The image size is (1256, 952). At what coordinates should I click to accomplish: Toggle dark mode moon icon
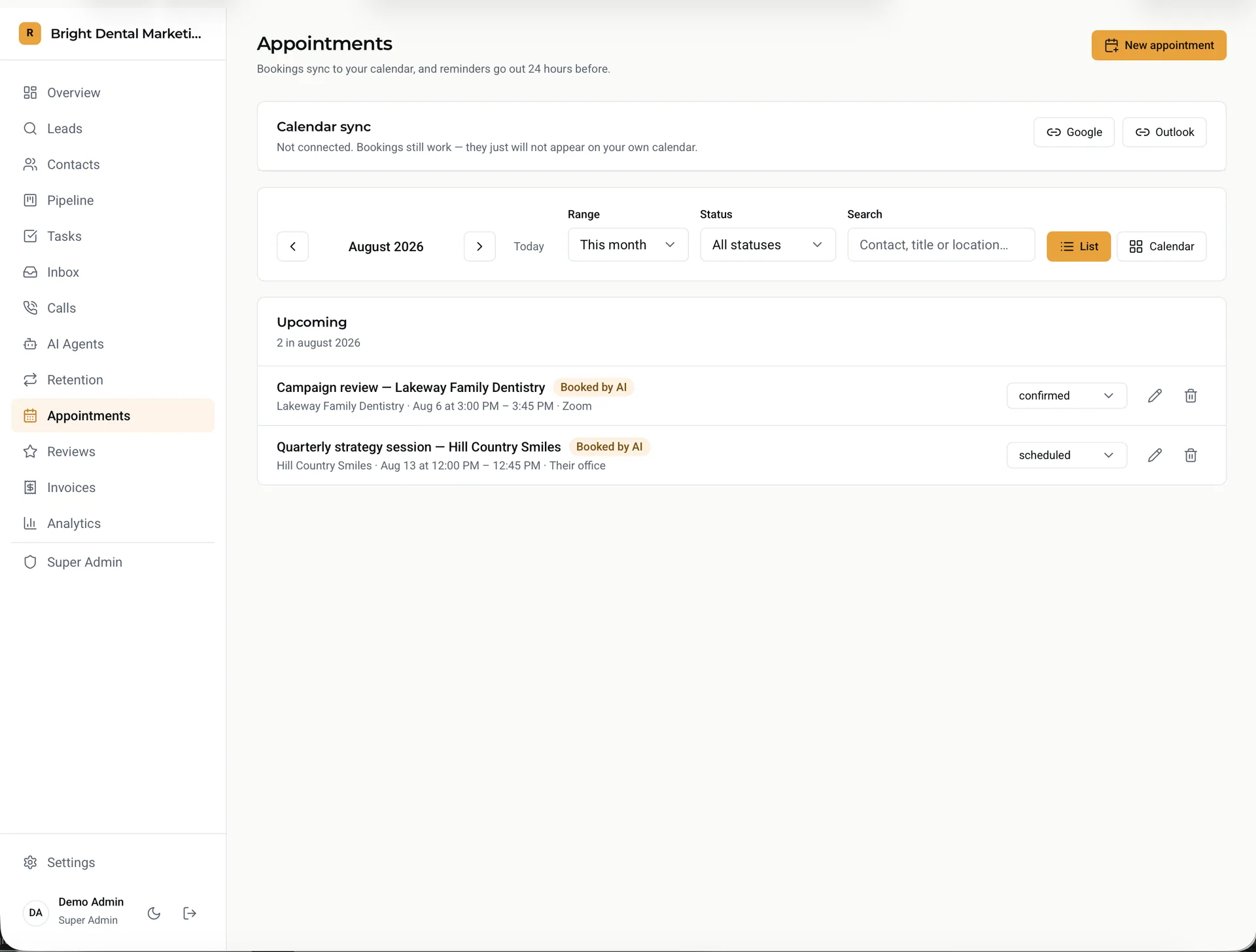click(x=154, y=913)
